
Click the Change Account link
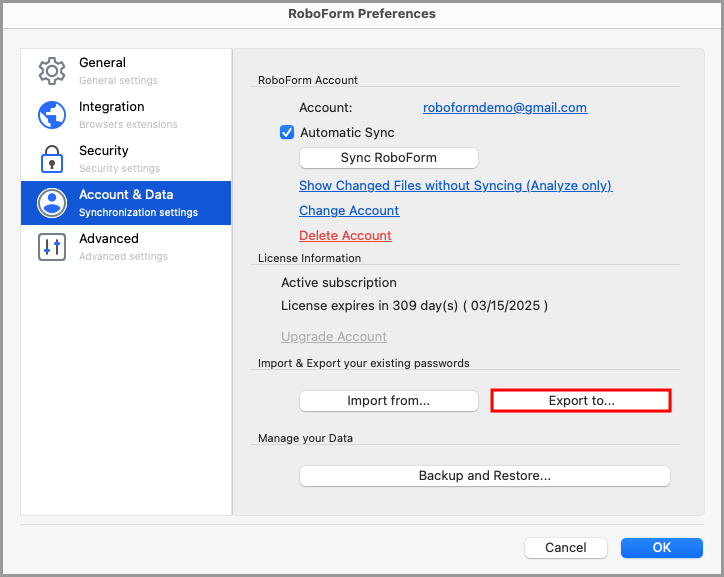point(349,210)
